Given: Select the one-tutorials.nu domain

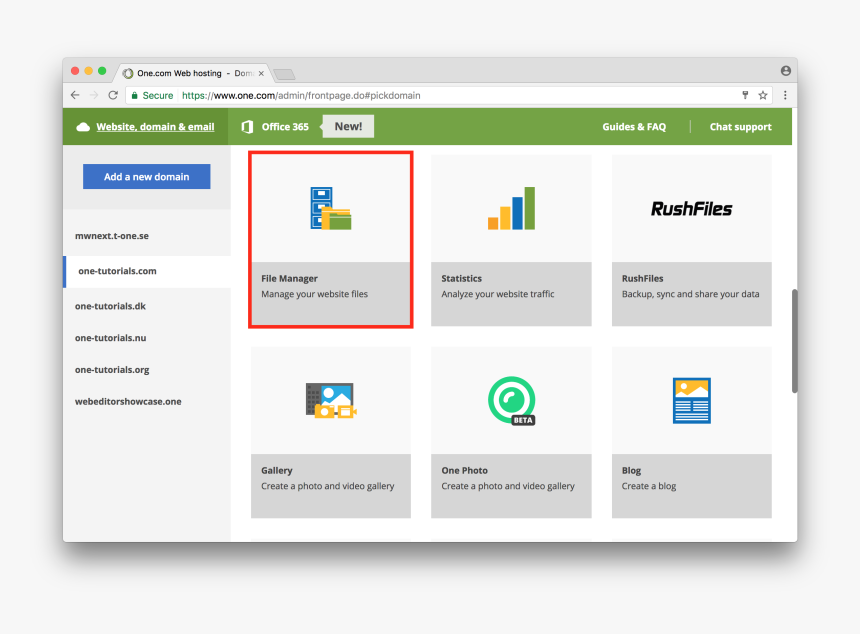Looking at the screenshot, I should pos(110,338).
